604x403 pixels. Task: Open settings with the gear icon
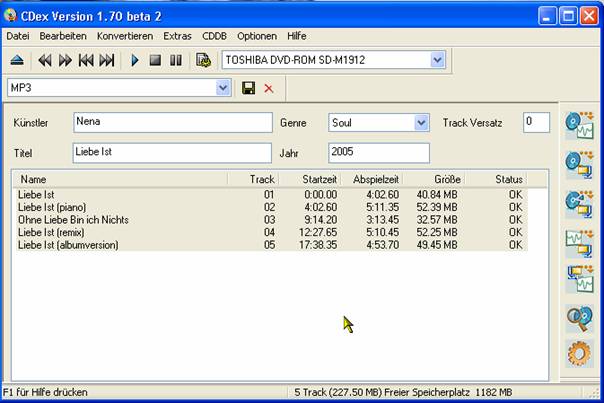click(579, 353)
